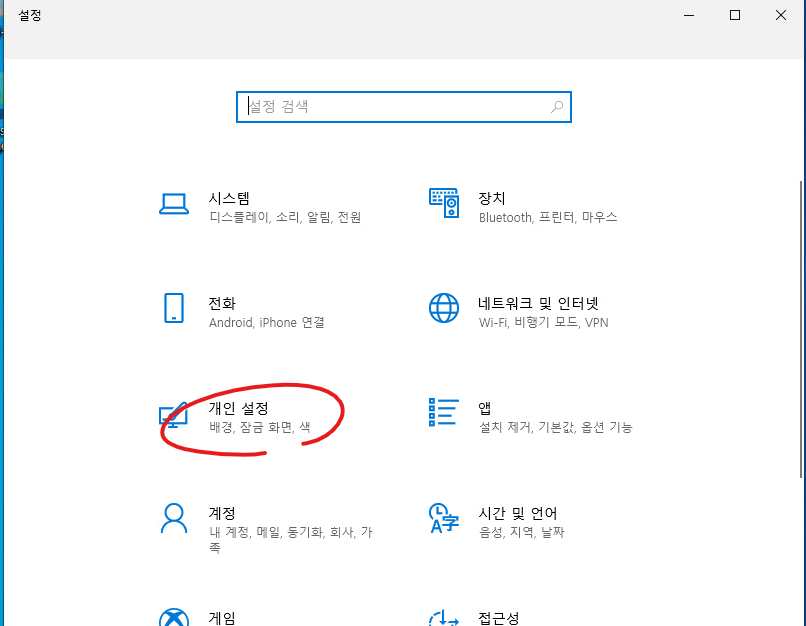Open 시간 및 언어 category title
Screen dimensions: 806x626
point(518,513)
